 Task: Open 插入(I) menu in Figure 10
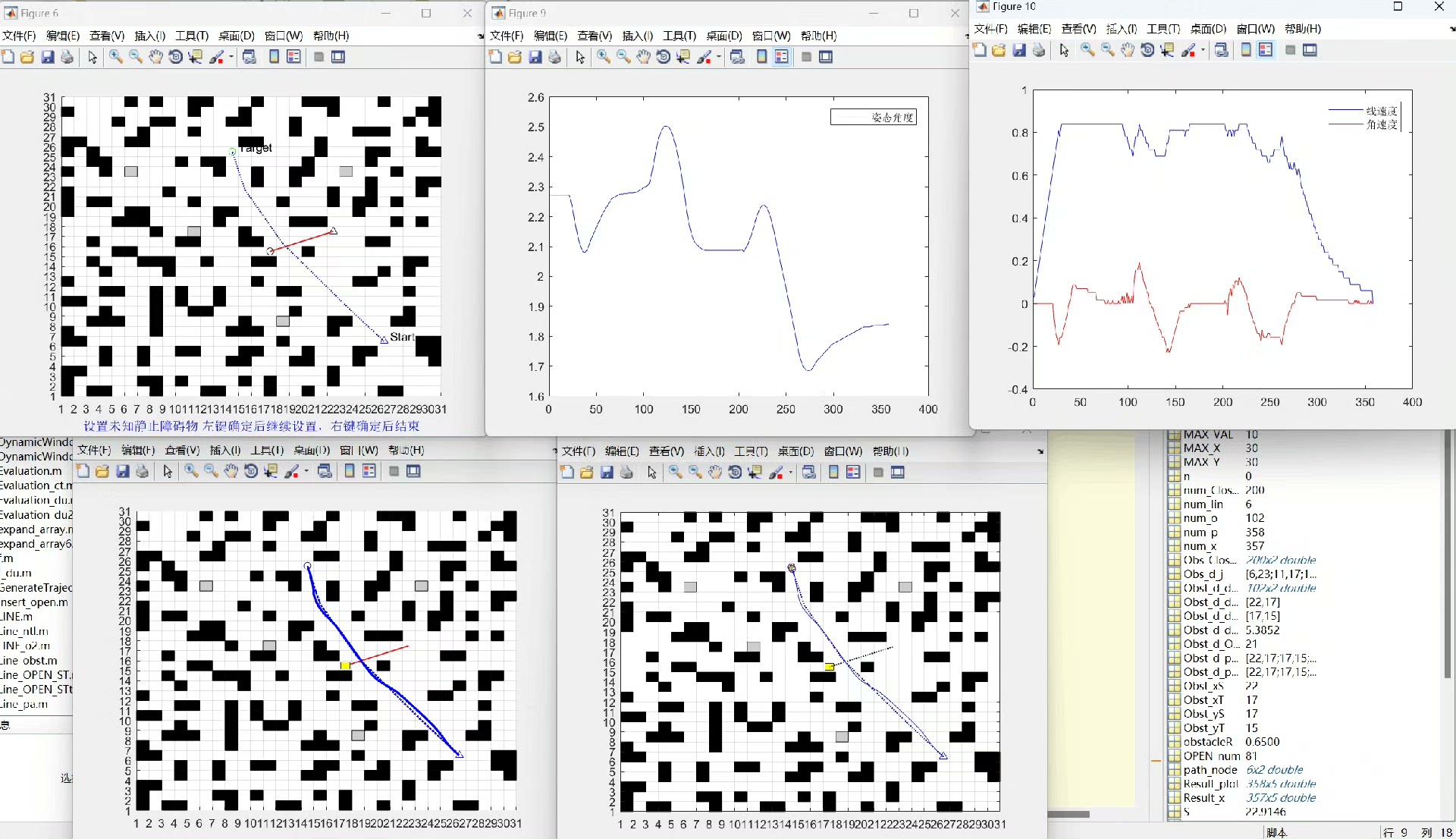[x=1121, y=29]
